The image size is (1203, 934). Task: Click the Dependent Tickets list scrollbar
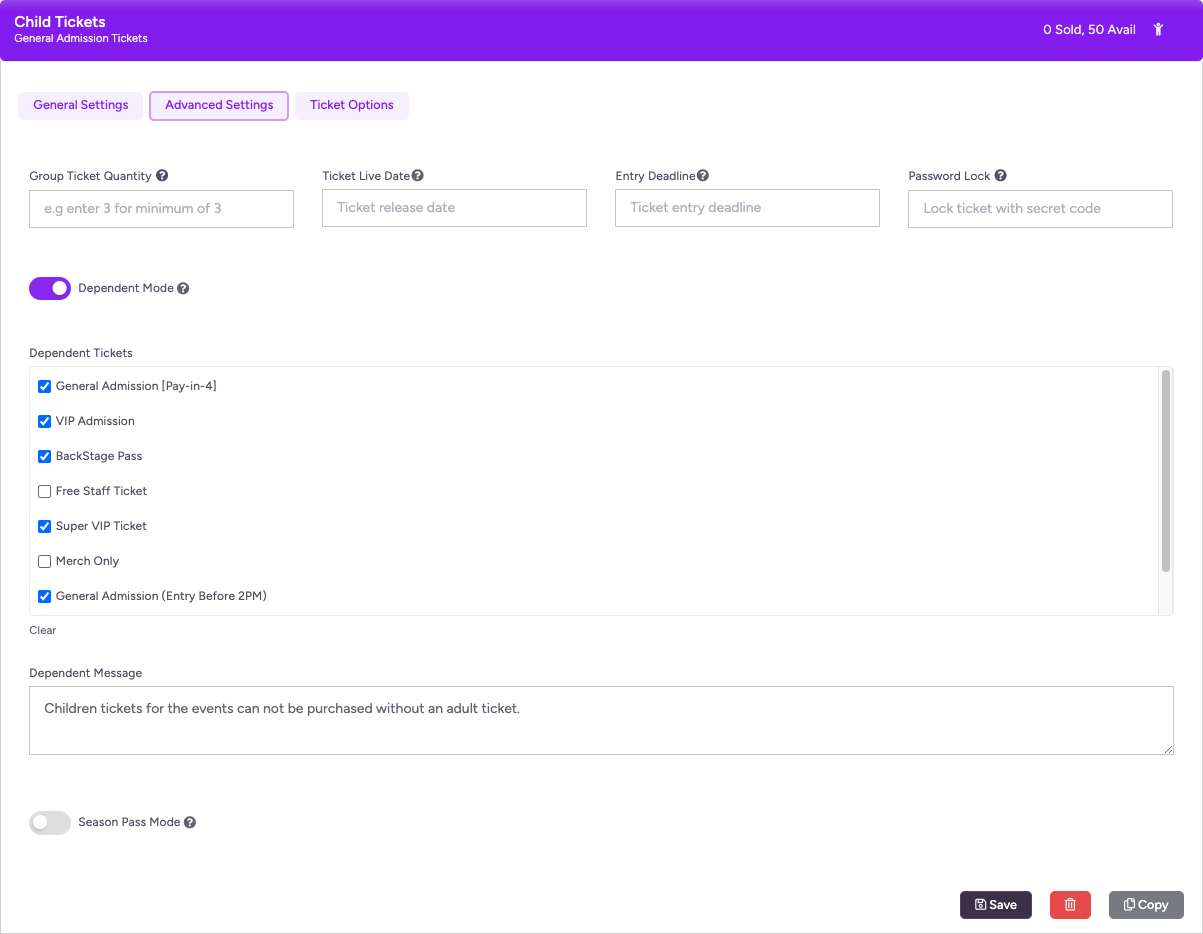1166,470
